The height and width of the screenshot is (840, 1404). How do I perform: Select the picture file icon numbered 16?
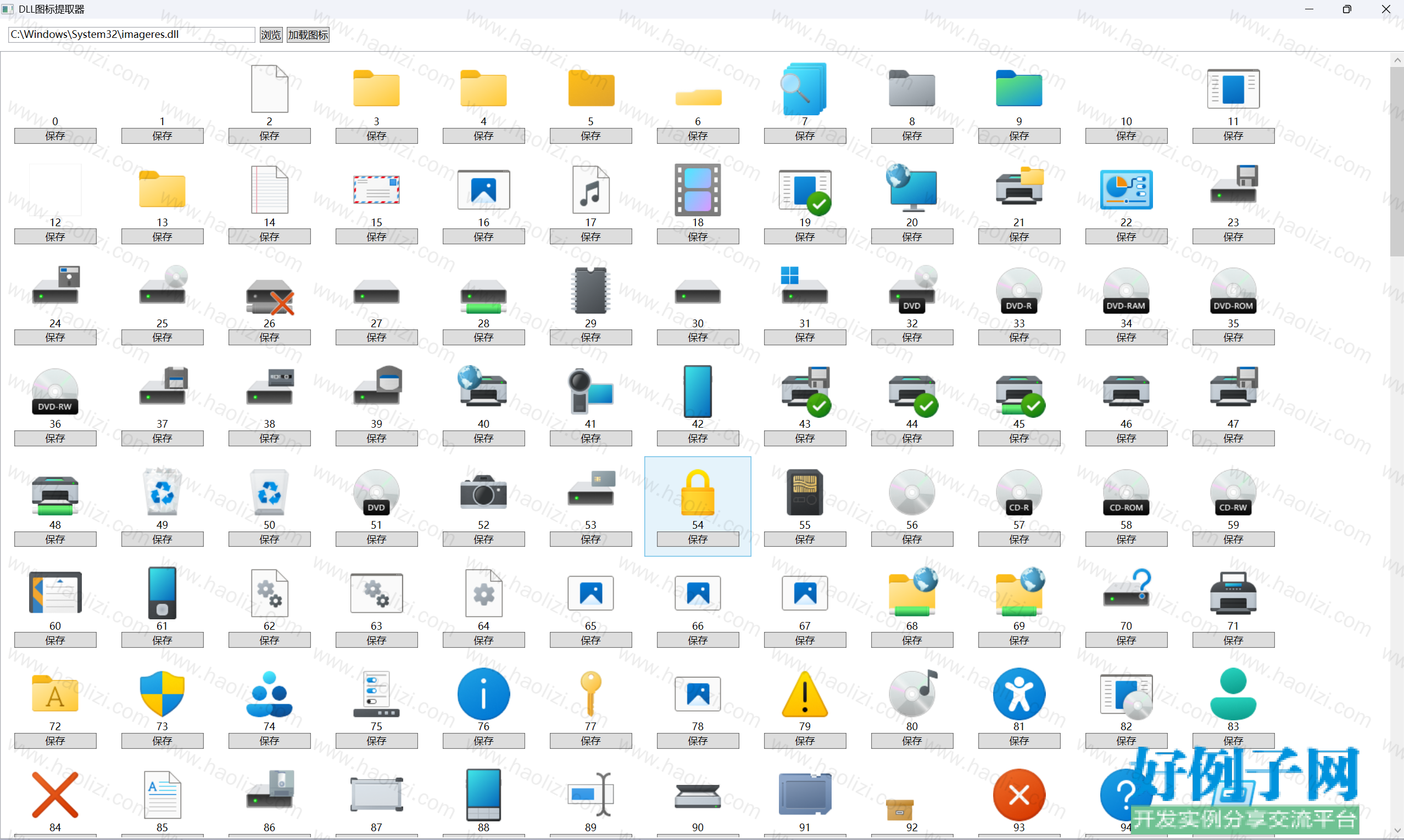click(484, 189)
